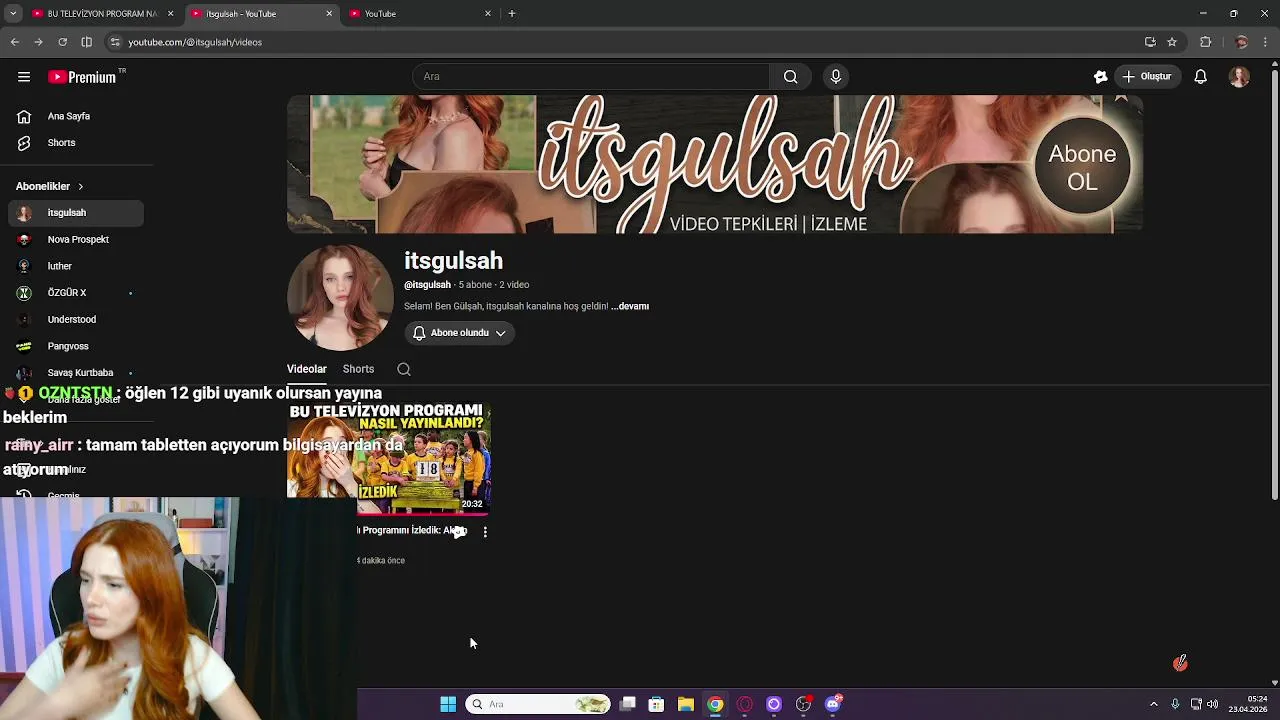Open ÖZGÜR X subscription channel
Image resolution: width=1280 pixels, height=720 pixels.
[76, 293]
